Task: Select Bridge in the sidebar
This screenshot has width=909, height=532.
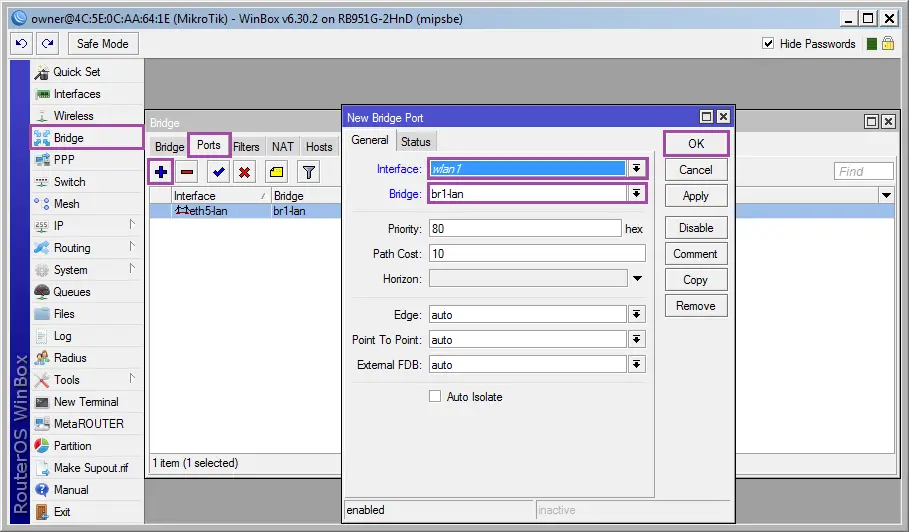Action: point(87,138)
